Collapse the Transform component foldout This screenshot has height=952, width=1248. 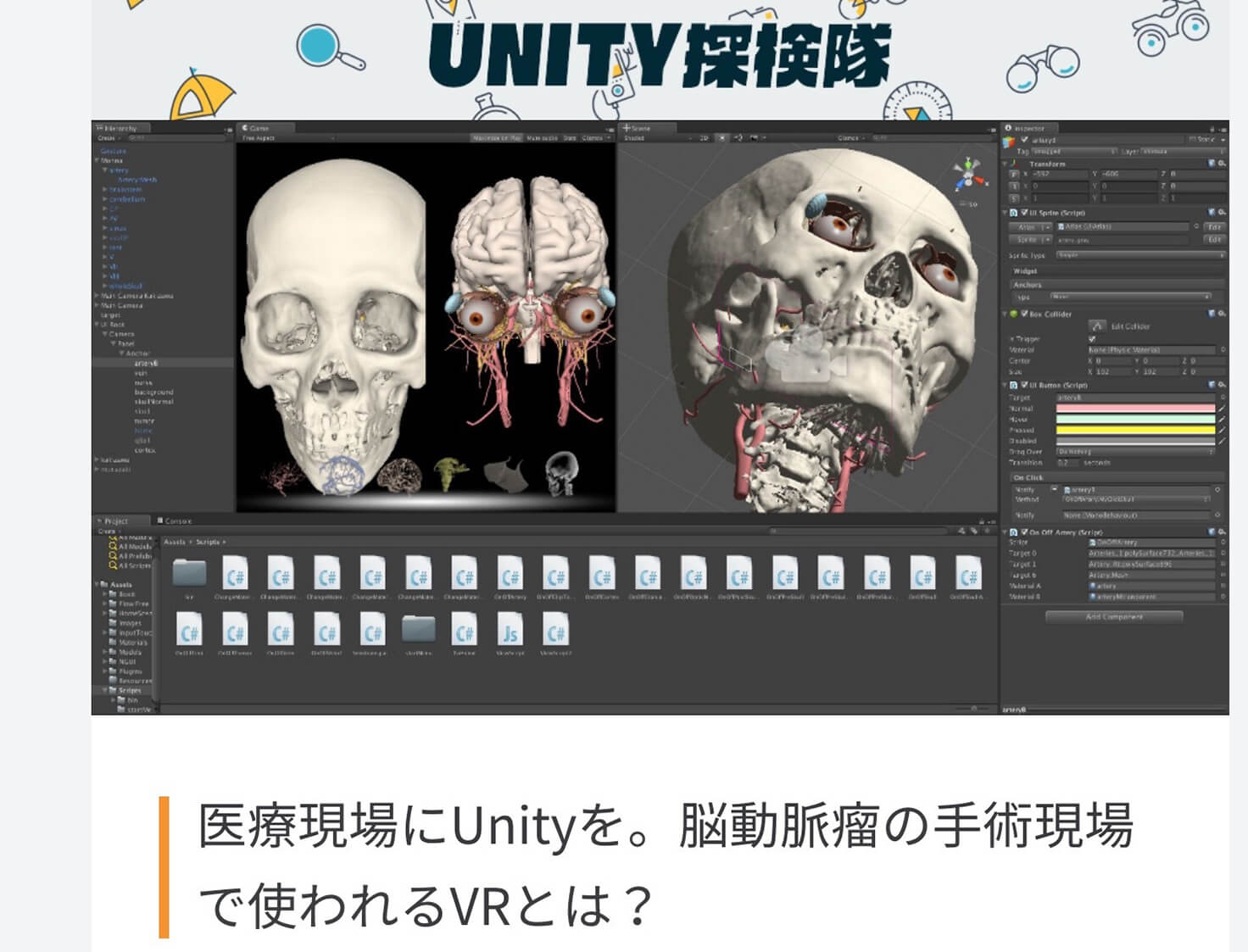coord(1006,164)
